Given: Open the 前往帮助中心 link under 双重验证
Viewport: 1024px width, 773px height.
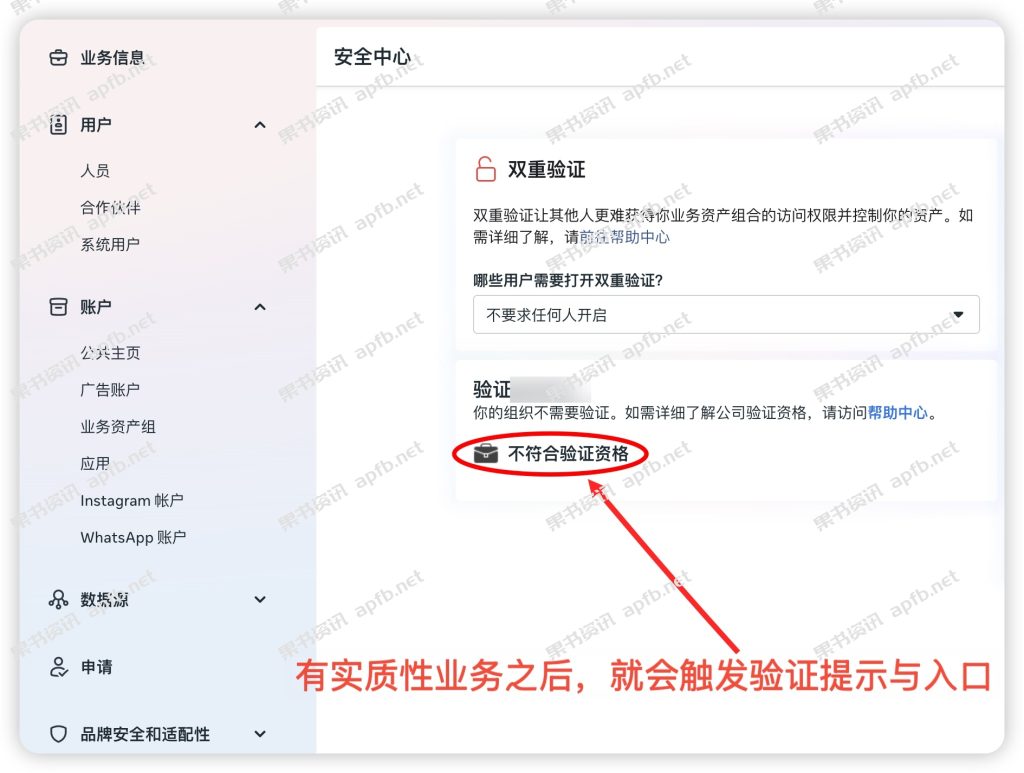Looking at the screenshot, I should 625,237.
